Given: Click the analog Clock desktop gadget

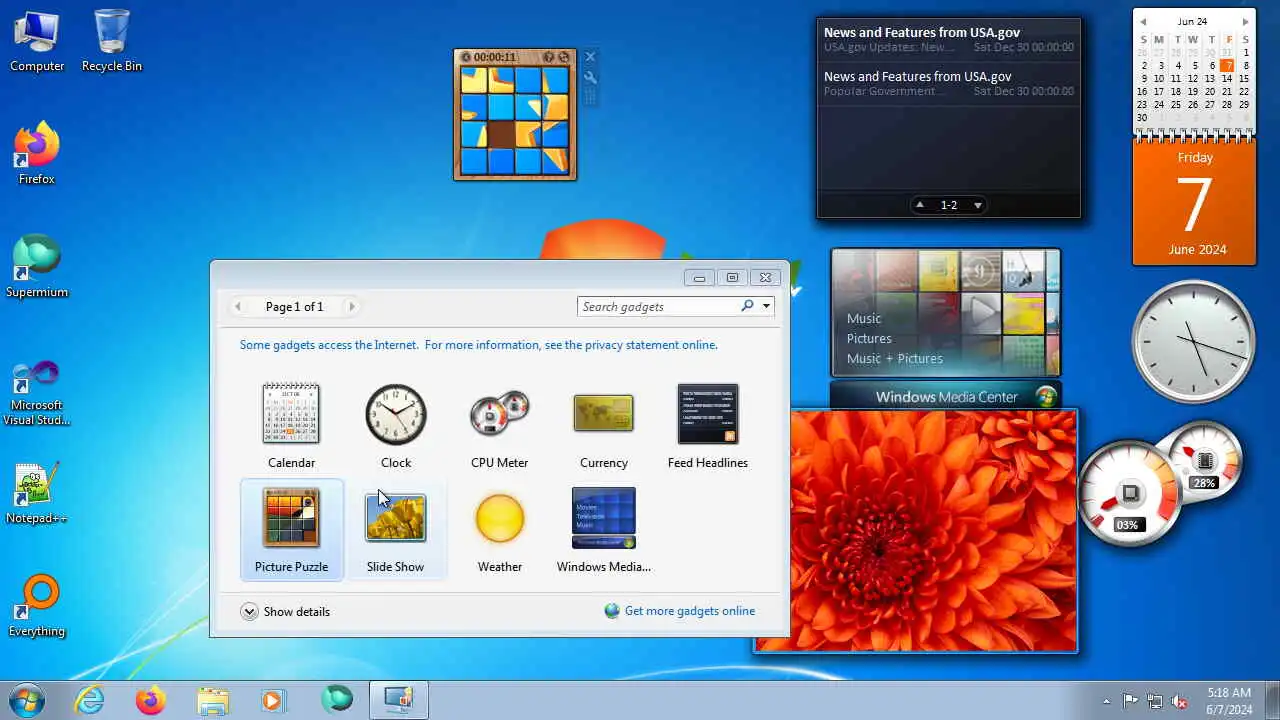Looking at the screenshot, I should [1193, 341].
